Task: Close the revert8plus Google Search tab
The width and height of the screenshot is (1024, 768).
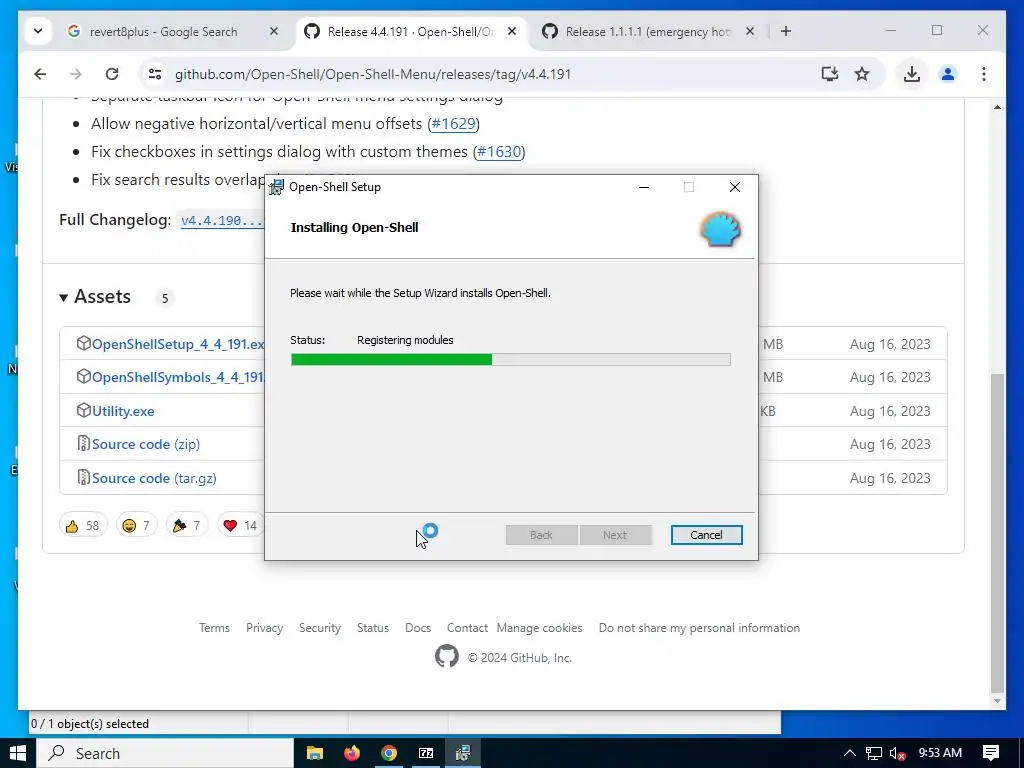Action: [x=274, y=31]
